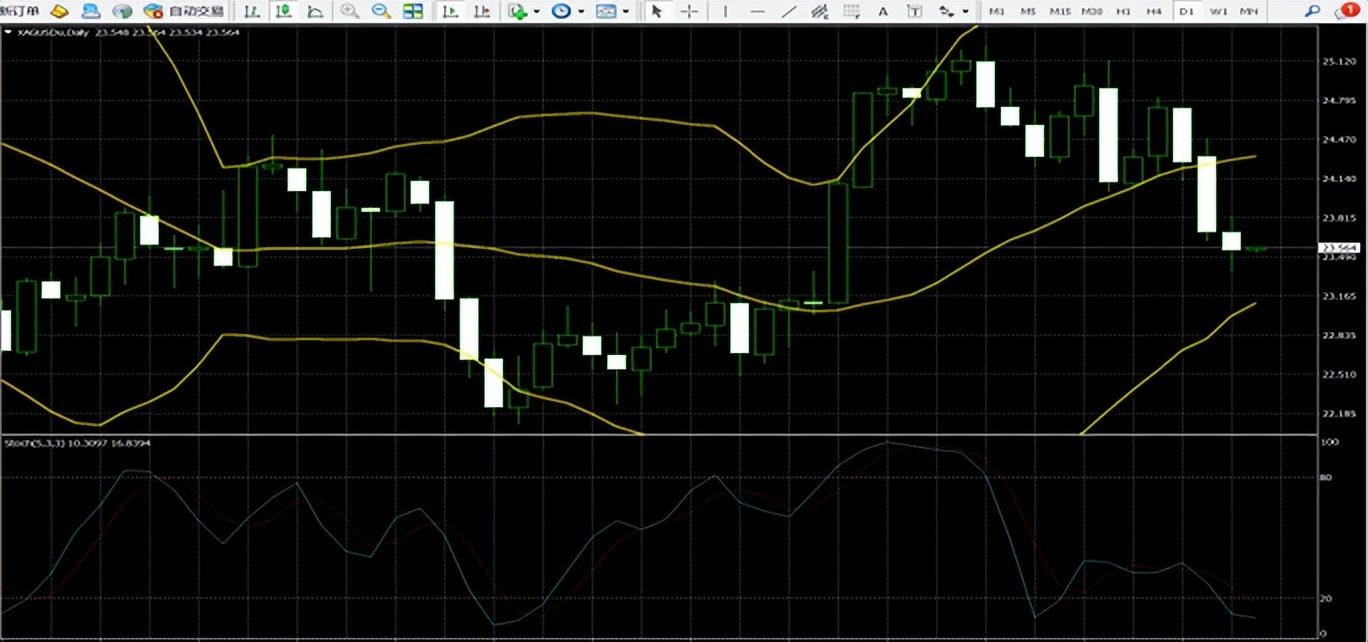Image resolution: width=1368 pixels, height=642 pixels.
Task: Select the W1 weekly timeframe
Action: pyautogui.click(x=1217, y=11)
